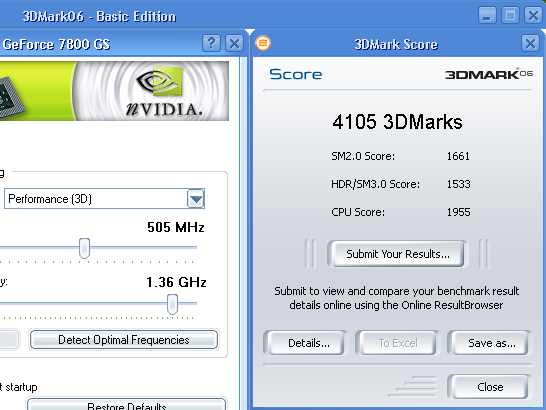Open the Performance (3D) dropdown
Viewport: 546px width, 410px height.
click(196, 199)
